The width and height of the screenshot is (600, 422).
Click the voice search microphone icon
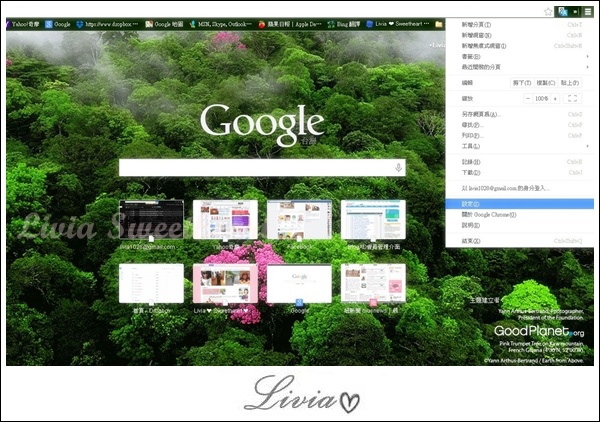[x=398, y=168]
